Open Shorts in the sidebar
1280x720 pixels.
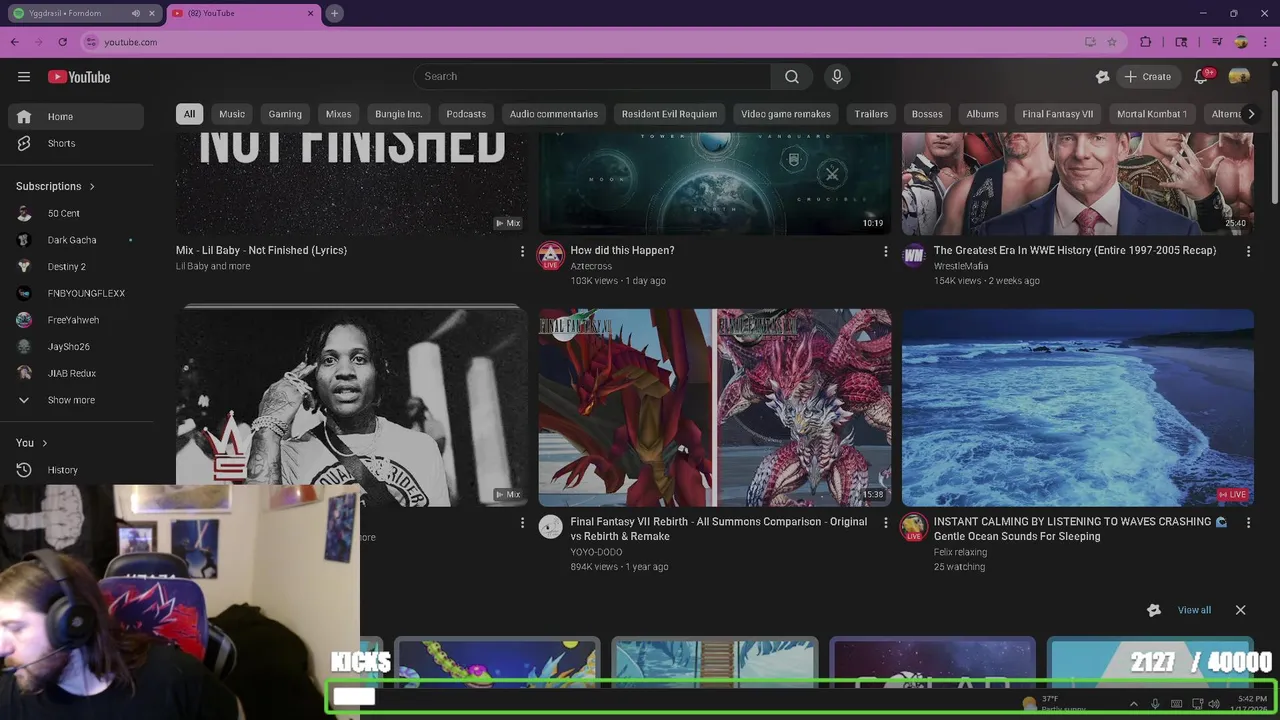click(x=76, y=143)
